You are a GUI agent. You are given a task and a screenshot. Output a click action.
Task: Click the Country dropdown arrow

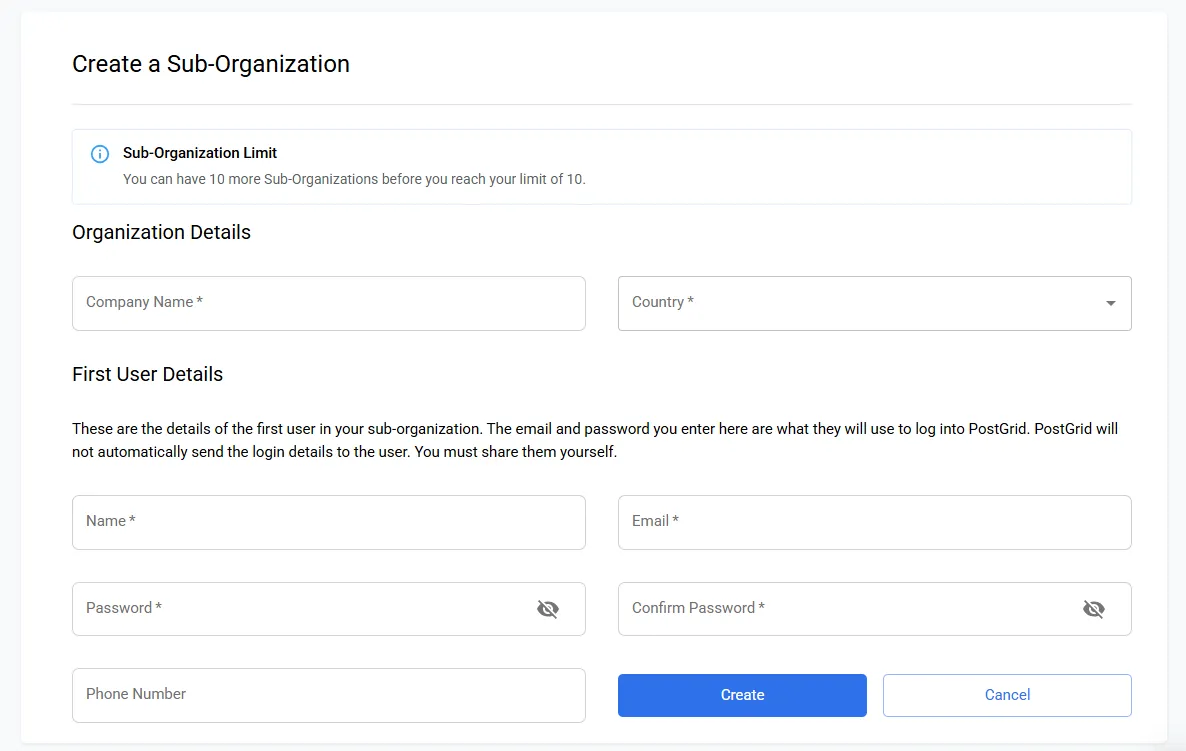coord(1109,303)
